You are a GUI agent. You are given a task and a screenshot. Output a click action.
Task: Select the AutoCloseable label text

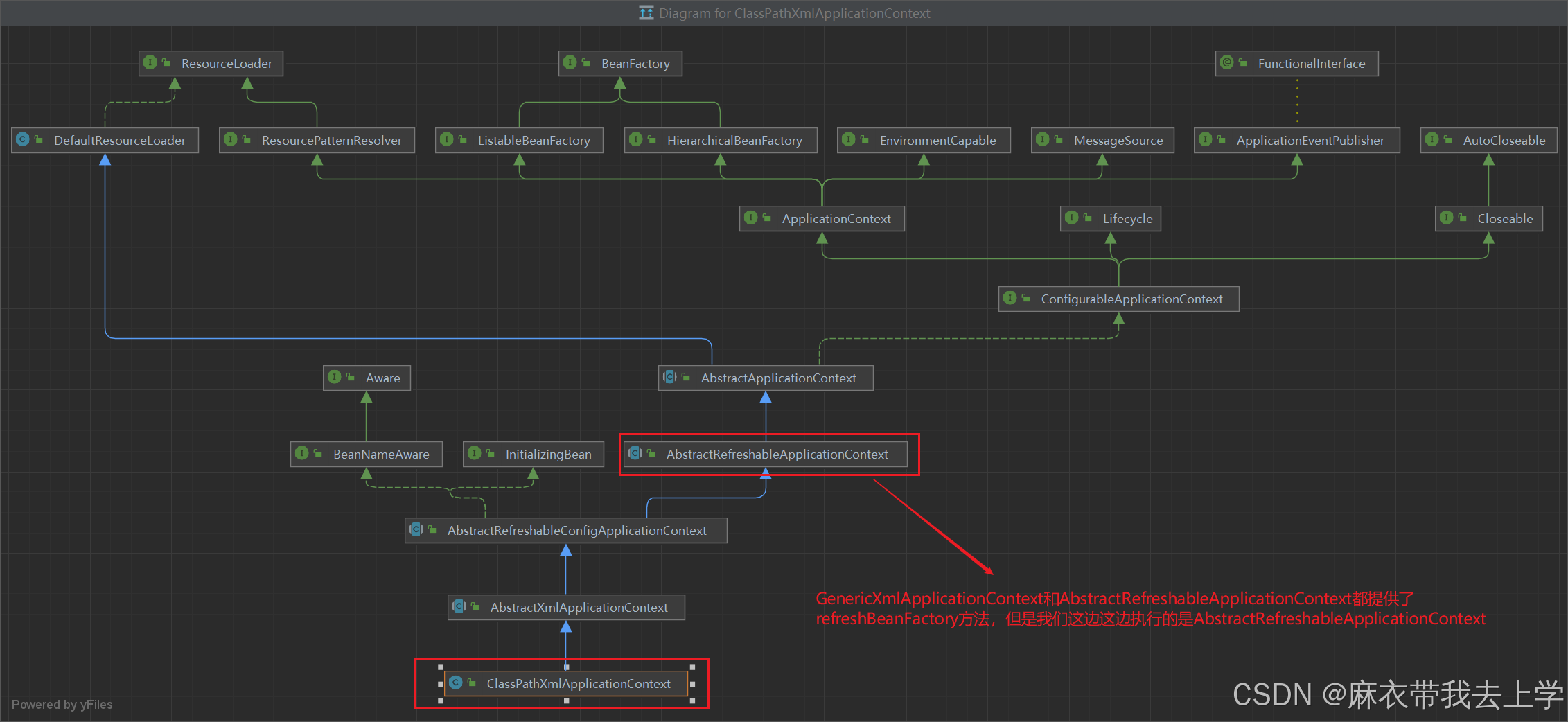click(1504, 141)
